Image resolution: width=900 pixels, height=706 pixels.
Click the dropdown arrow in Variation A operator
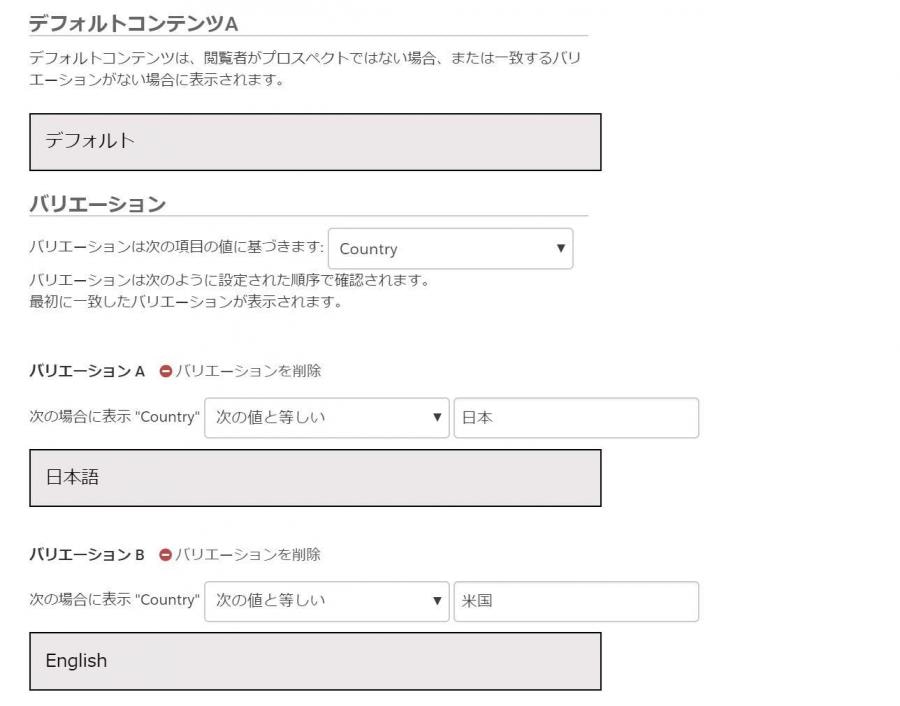437,417
